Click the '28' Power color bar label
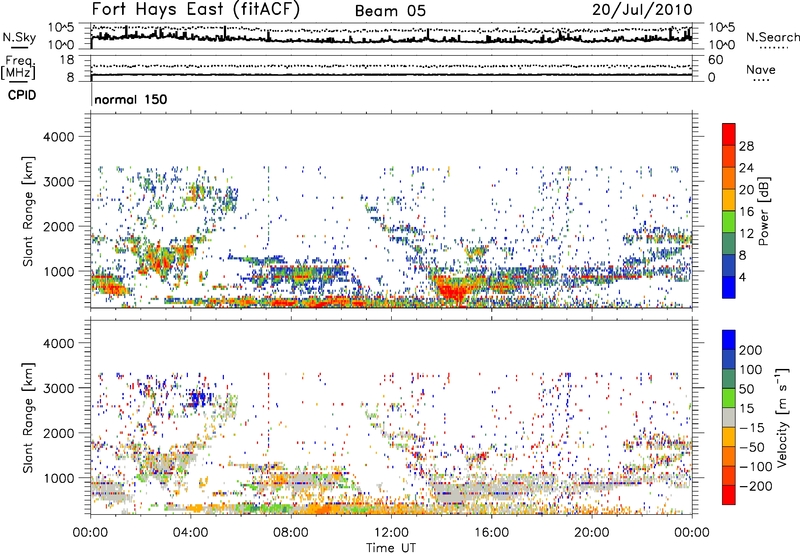The image size is (800, 554). (x=746, y=146)
